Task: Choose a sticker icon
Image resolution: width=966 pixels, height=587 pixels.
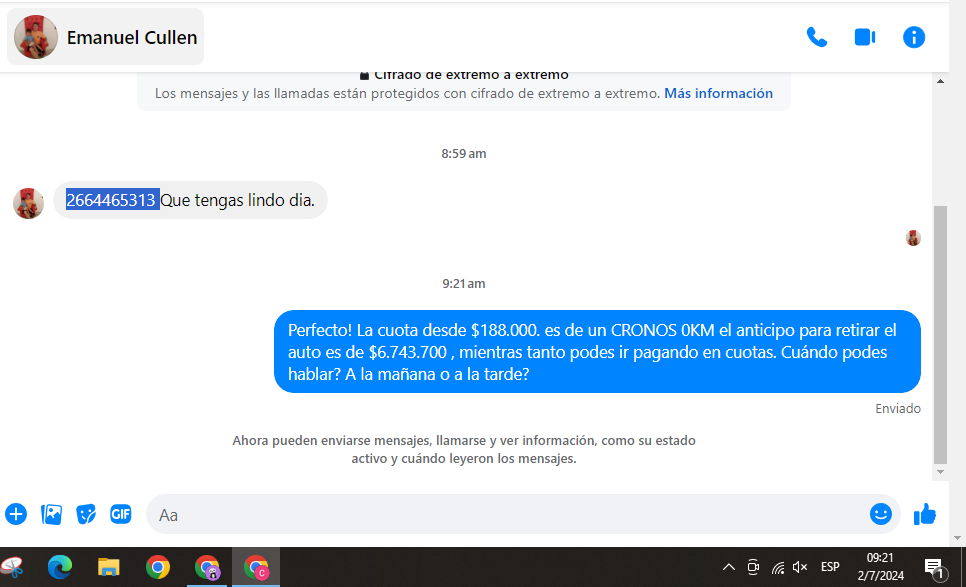Action: pyautogui.click(x=86, y=514)
